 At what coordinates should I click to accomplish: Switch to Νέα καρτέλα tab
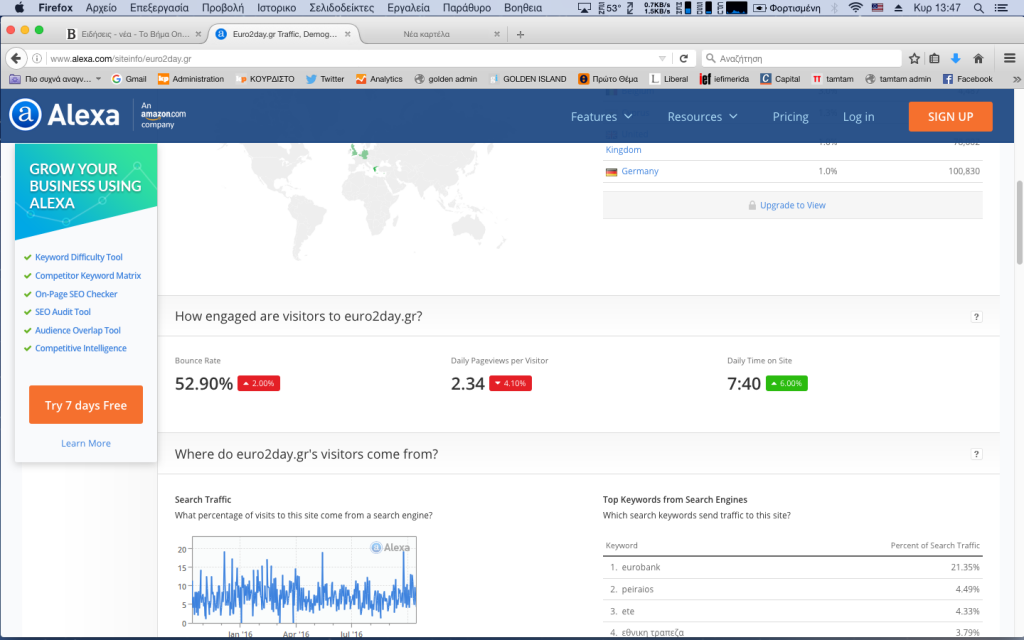[x=426, y=34]
